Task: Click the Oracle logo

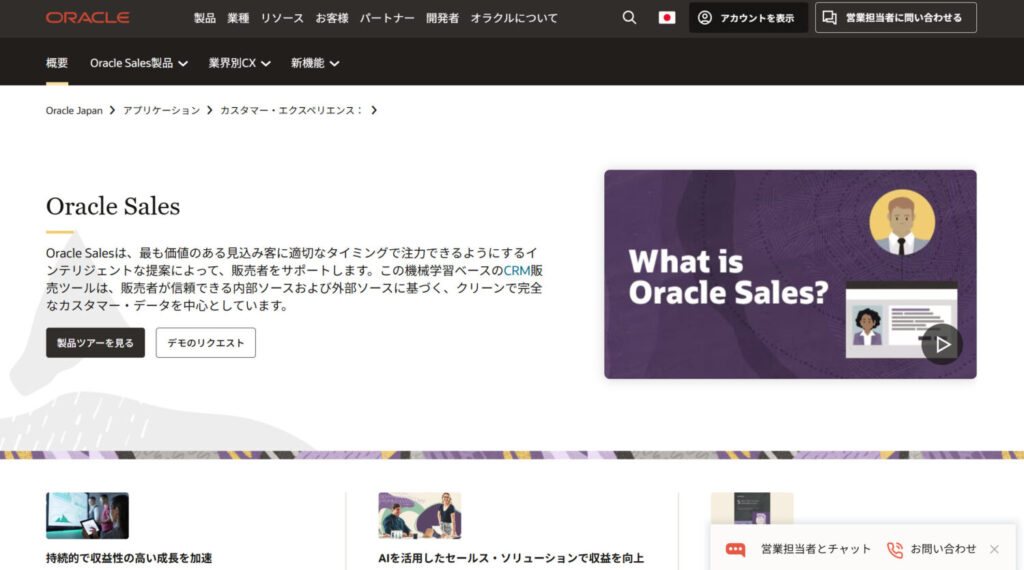Action: [88, 18]
